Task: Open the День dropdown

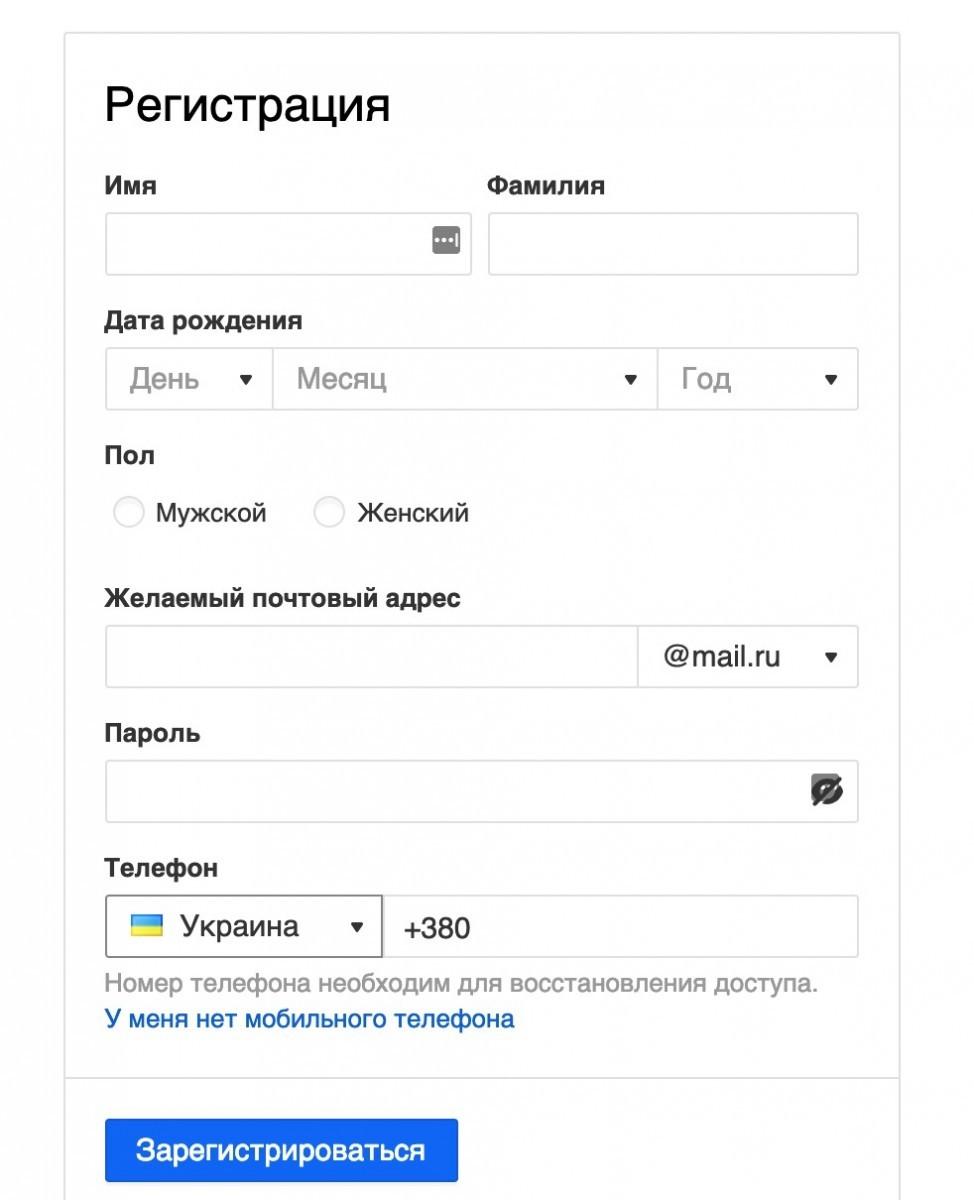Action: (x=189, y=379)
